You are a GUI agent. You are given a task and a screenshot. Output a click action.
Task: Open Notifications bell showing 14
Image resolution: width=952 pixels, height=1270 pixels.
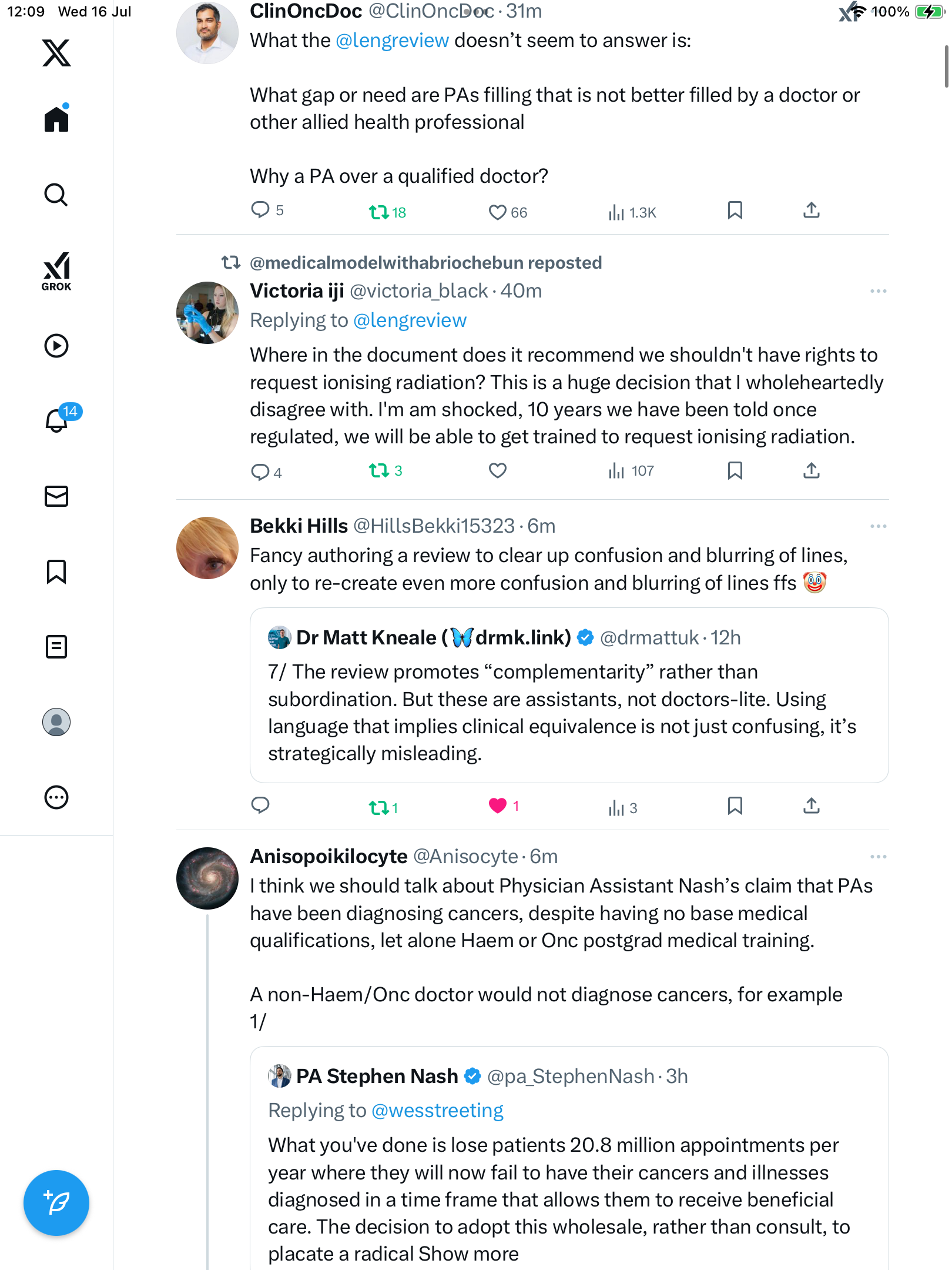click(58, 420)
